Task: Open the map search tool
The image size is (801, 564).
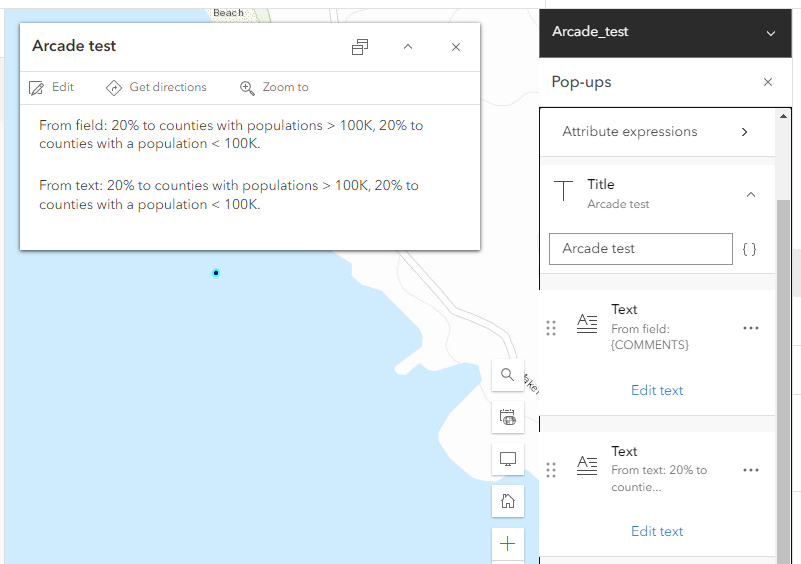Action: click(507, 375)
